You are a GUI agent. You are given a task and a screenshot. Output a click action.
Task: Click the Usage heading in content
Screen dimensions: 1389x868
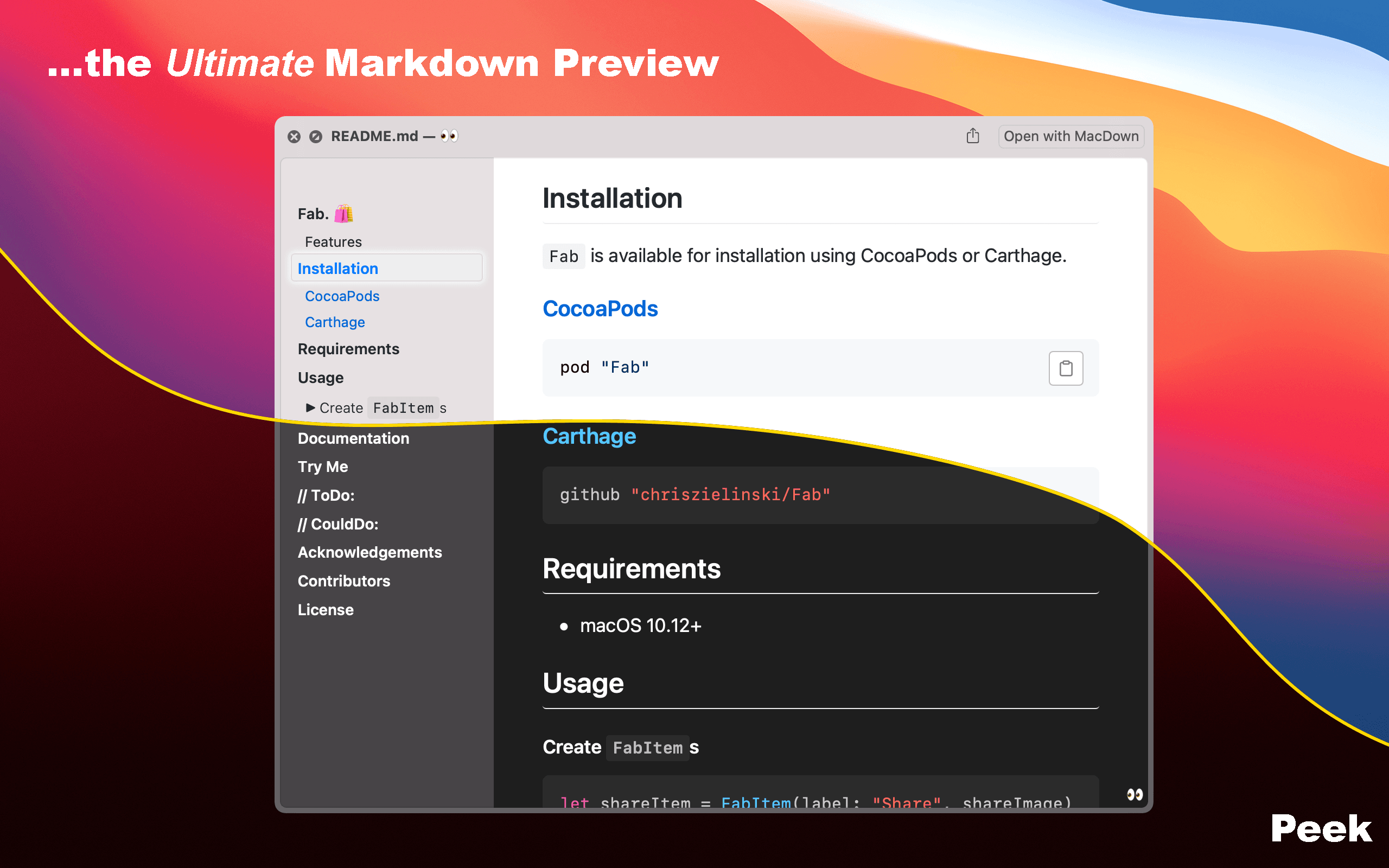(x=583, y=683)
